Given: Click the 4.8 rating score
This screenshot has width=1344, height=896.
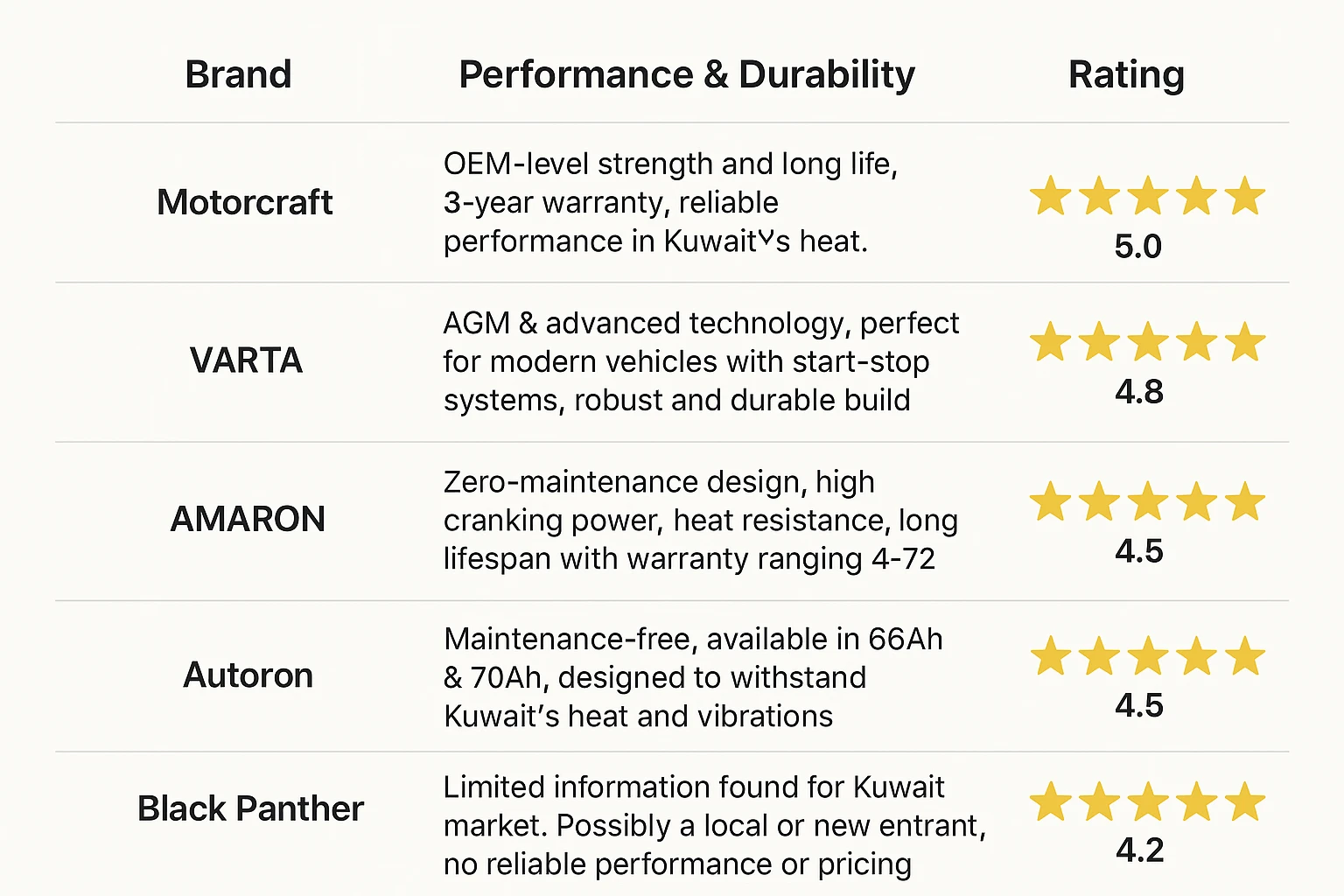Looking at the screenshot, I should coord(1139,391).
